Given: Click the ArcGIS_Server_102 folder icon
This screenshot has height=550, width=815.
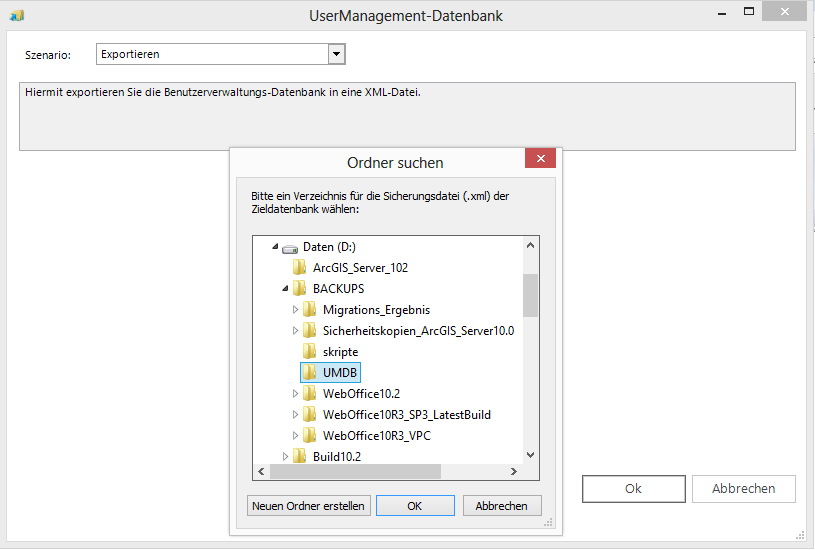Looking at the screenshot, I should [x=299, y=268].
